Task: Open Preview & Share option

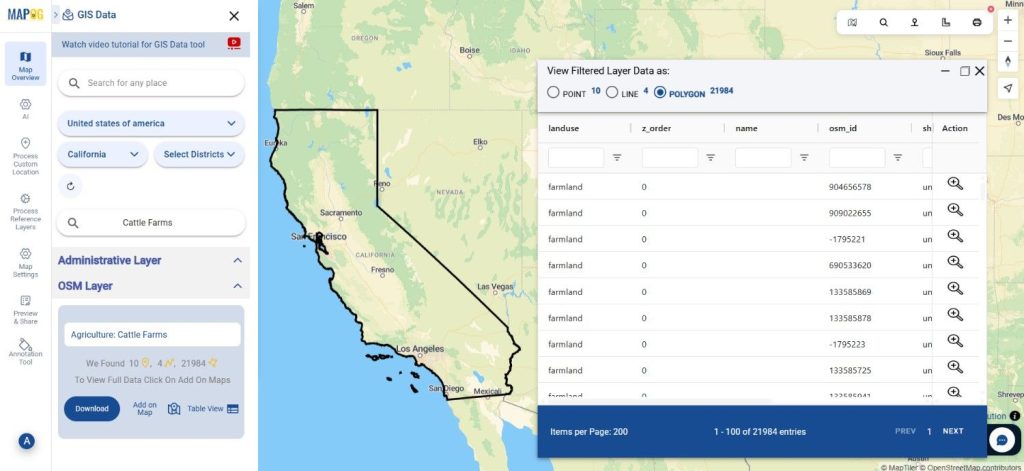Action: click(25, 310)
